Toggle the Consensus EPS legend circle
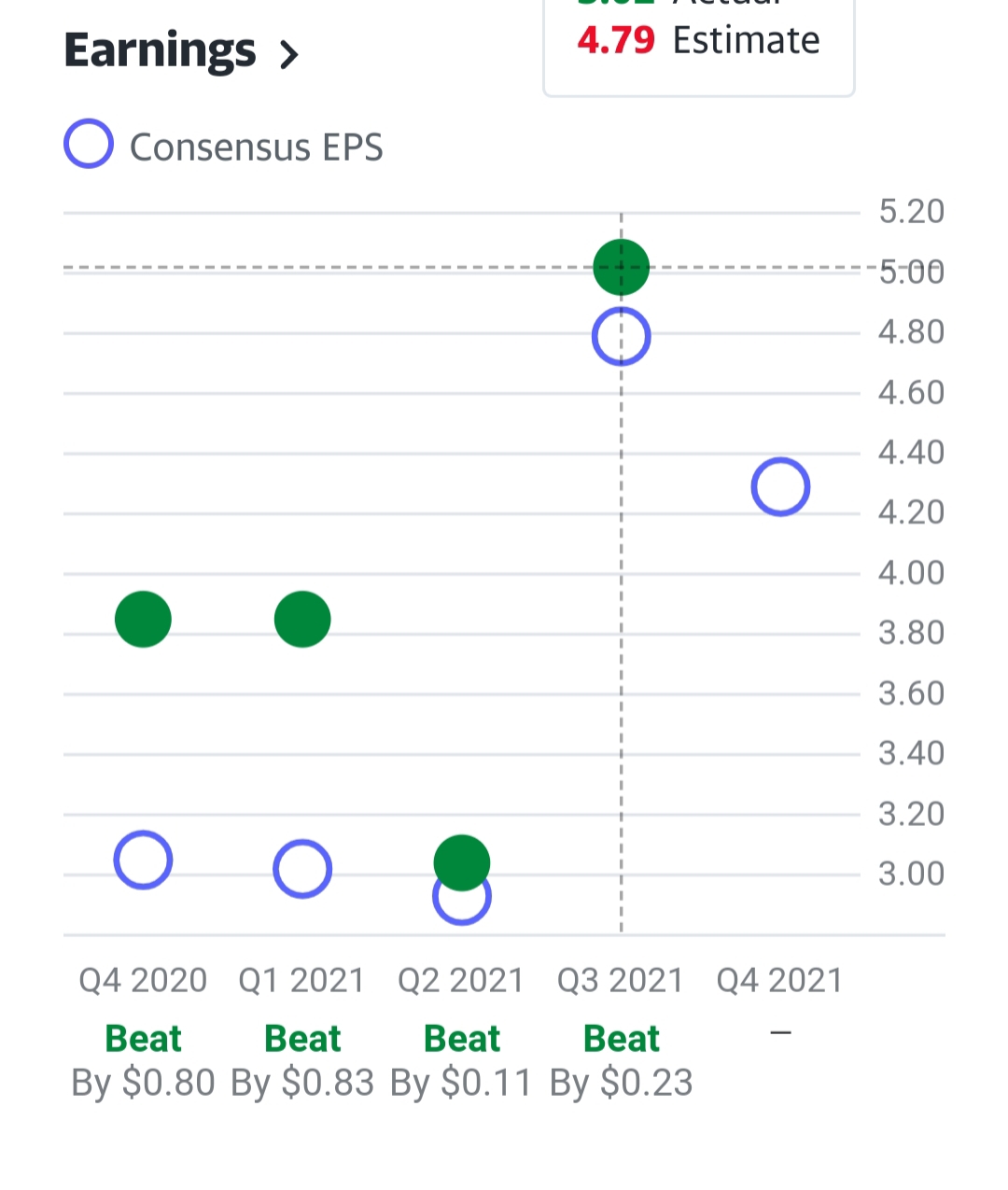The height and width of the screenshot is (1190, 1008). [x=89, y=145]
